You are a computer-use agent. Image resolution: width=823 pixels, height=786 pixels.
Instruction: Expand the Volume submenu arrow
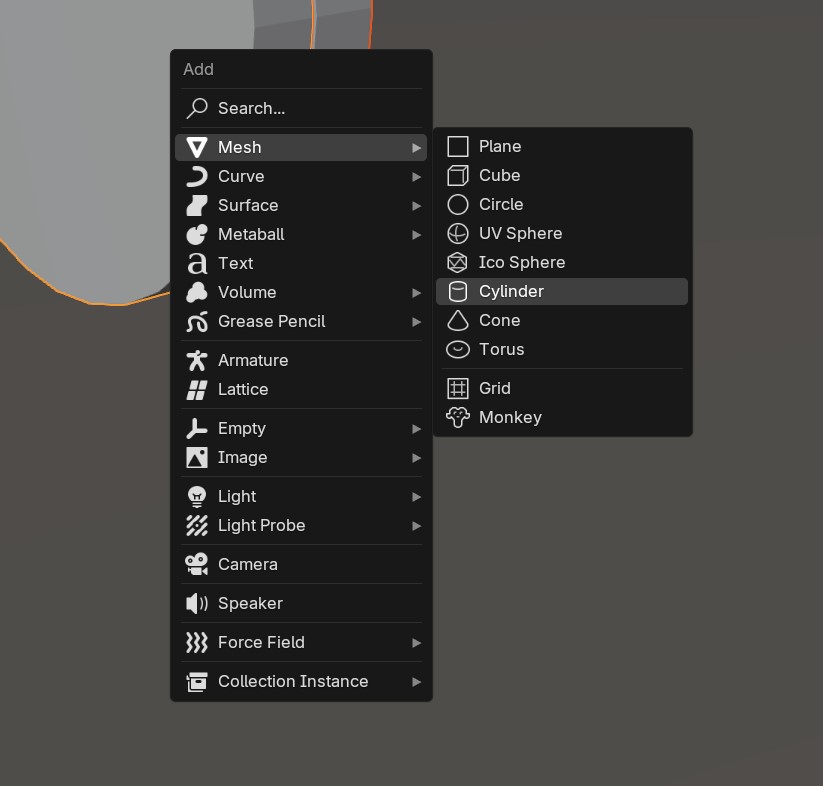tap(416, 293)
